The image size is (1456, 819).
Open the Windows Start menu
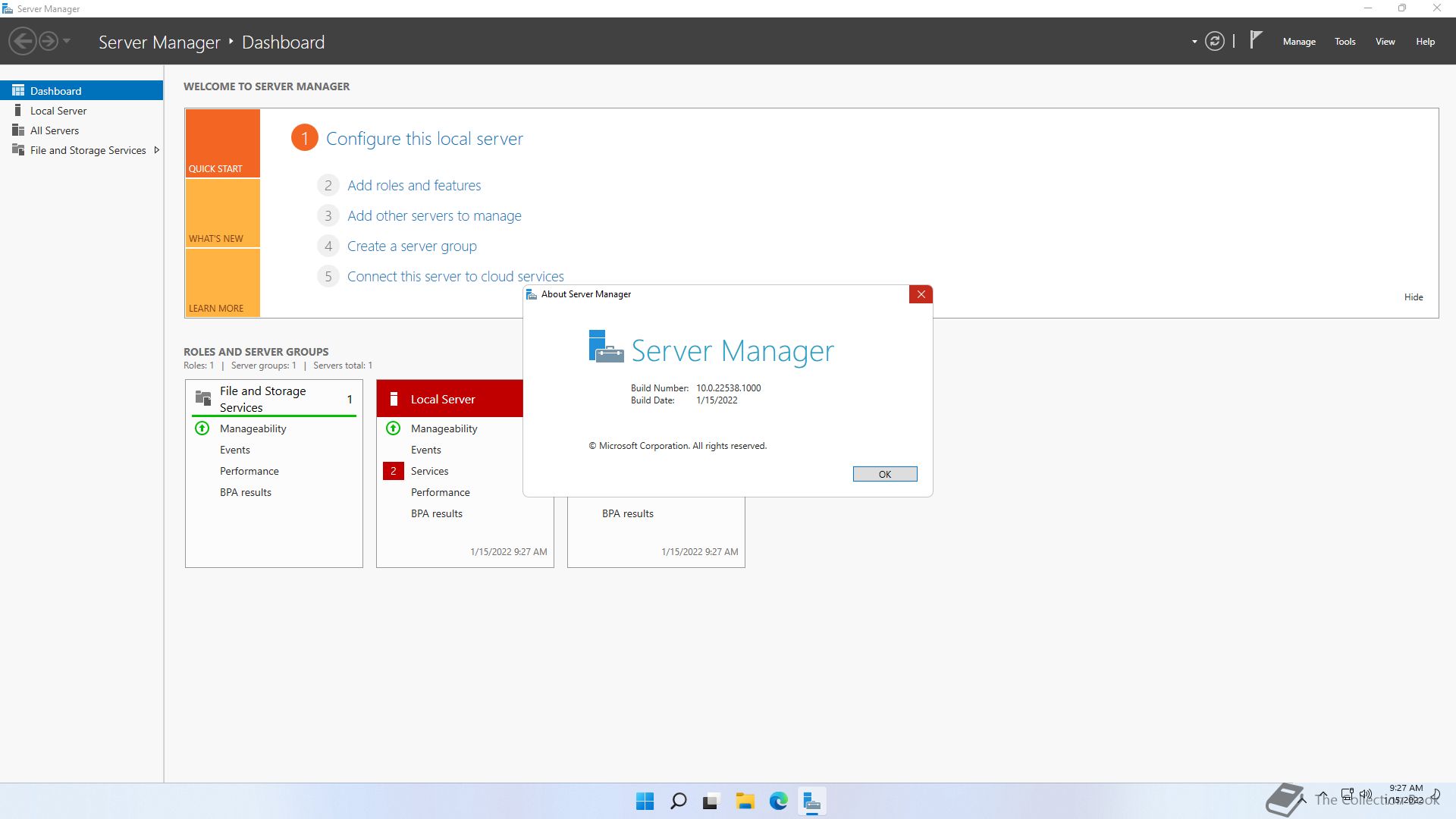click(x=645, y=801)
